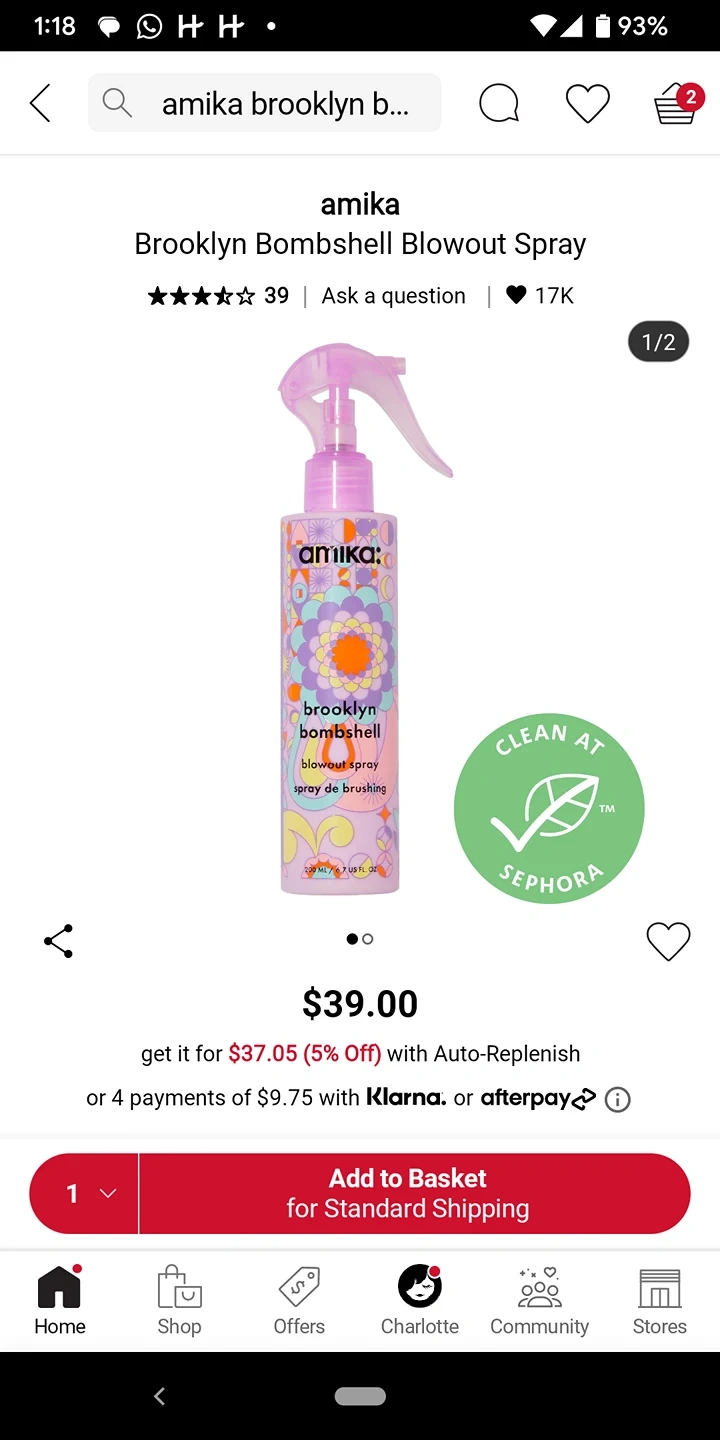720x1440 pixels.
Task: Toggle the product love heart outline
Action: [x=668, y=941]
